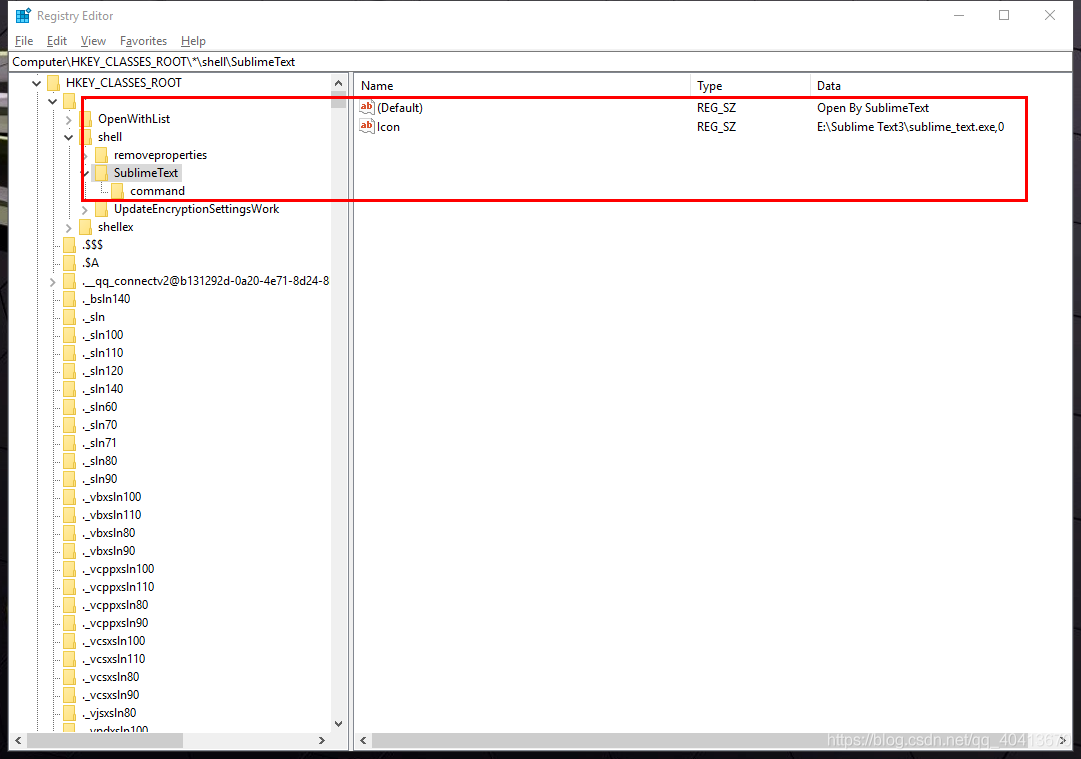The image size is (1081, 759).
Task: Click the Registry Editor app icon in title bar
Action: pyautogui.click(x=23, y=15)
